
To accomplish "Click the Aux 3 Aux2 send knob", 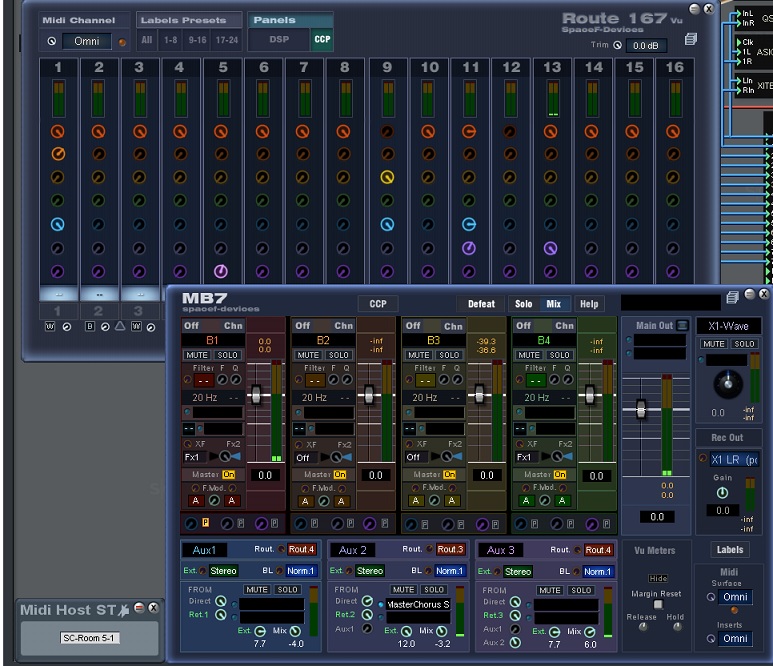I will point(515,642).
